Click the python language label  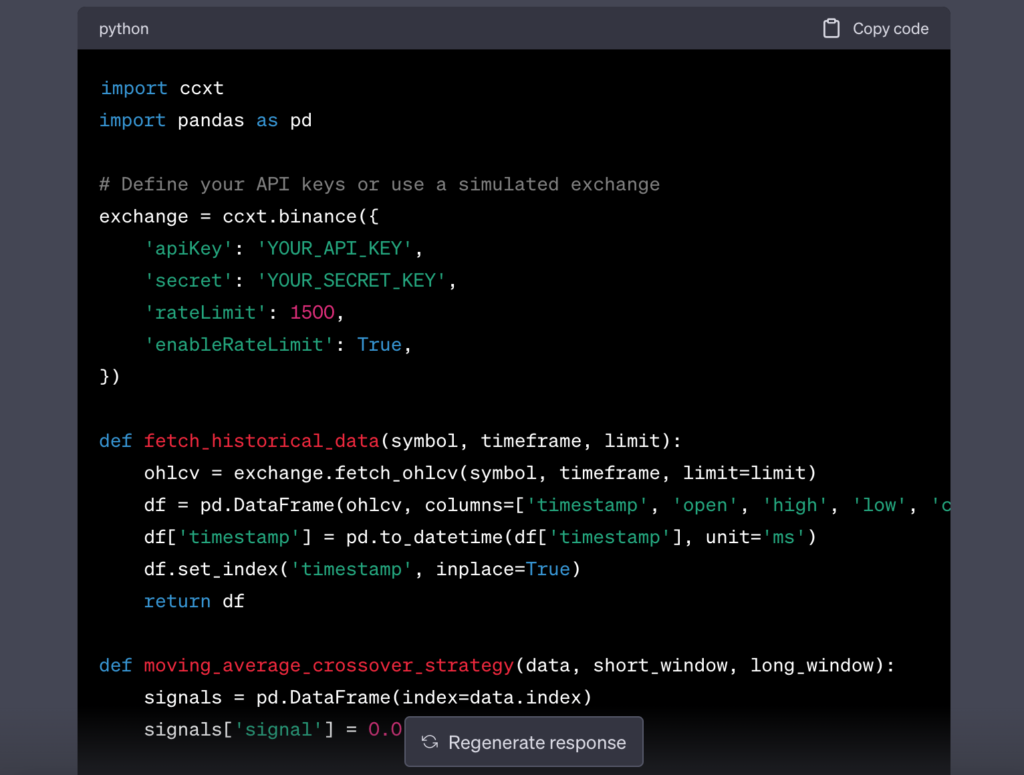coord(124,29)
